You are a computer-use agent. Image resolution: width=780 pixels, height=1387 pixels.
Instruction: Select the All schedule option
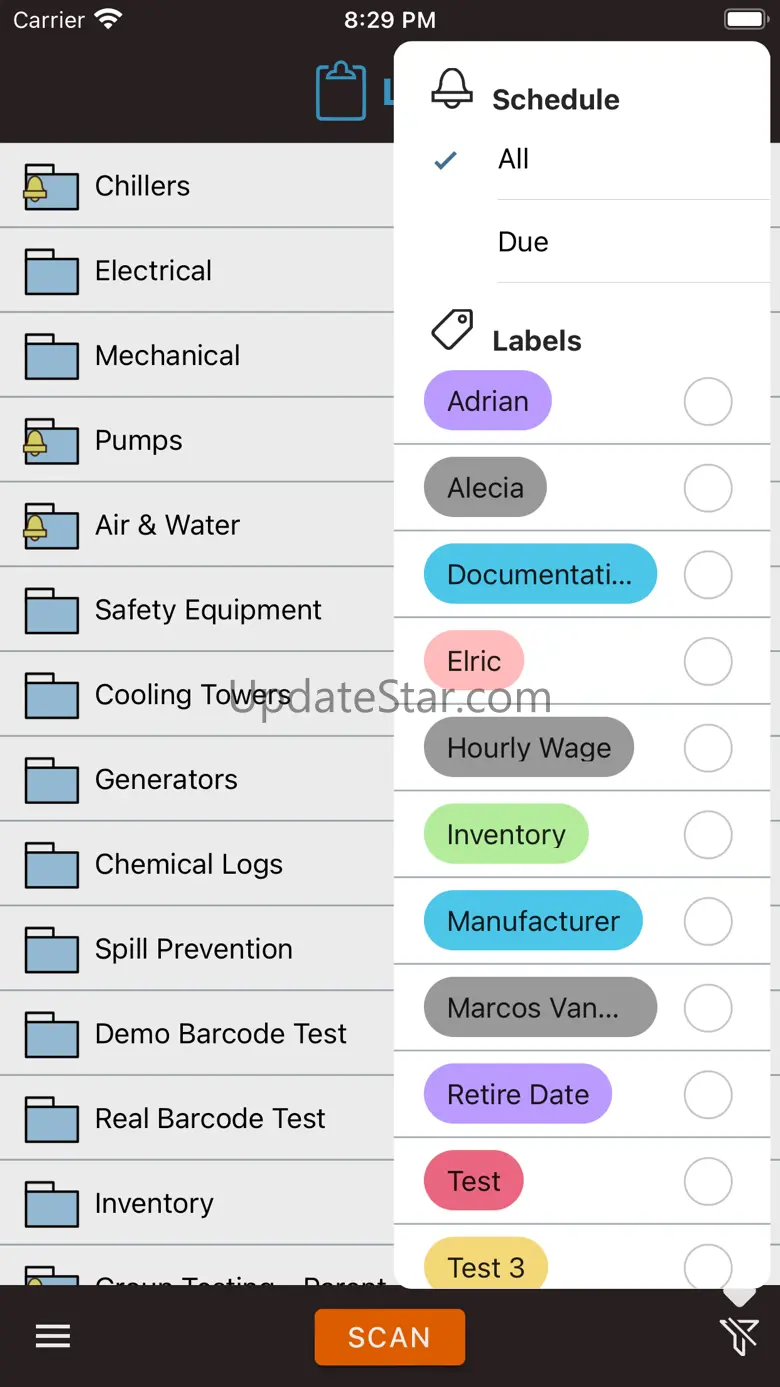click(x=514, y=159)
